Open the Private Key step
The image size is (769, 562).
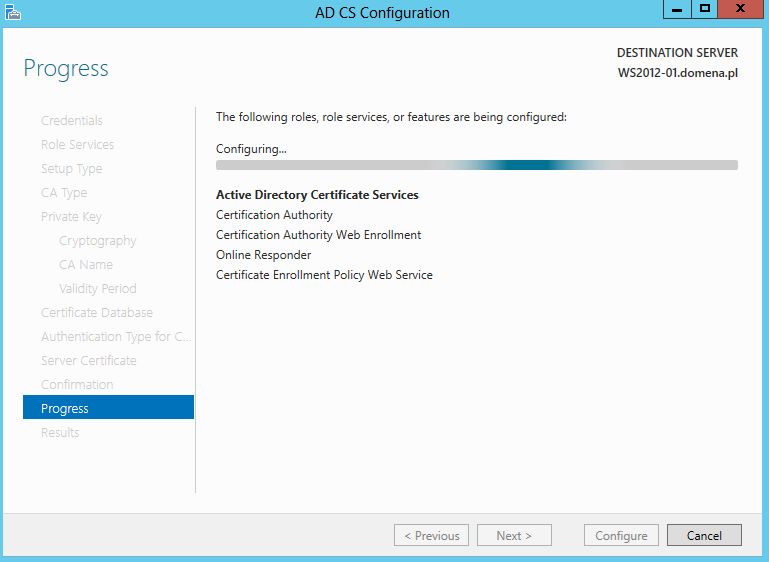pyautogui.click(x=71, y=217)
